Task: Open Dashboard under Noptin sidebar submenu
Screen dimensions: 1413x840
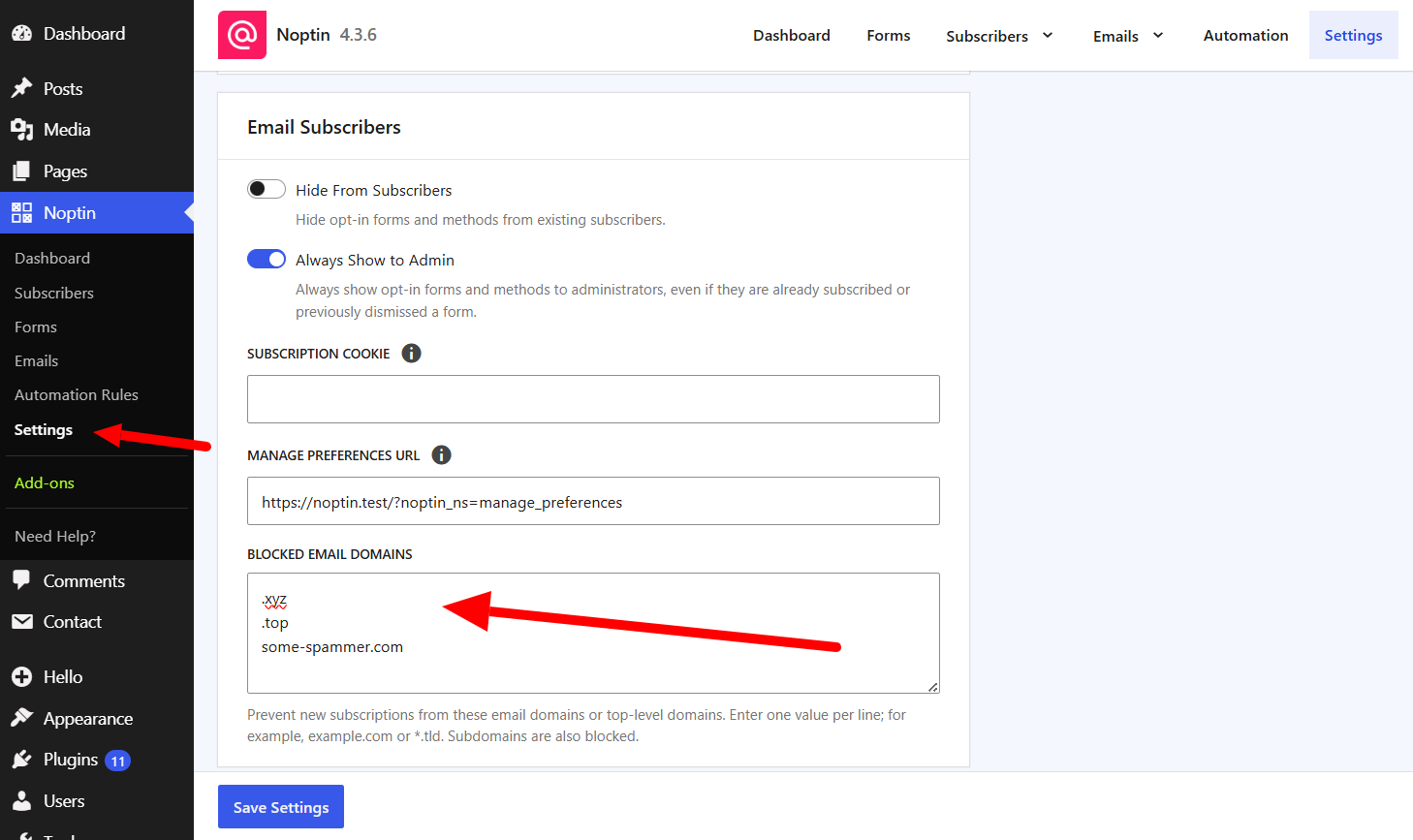Action: click(52, 258)
